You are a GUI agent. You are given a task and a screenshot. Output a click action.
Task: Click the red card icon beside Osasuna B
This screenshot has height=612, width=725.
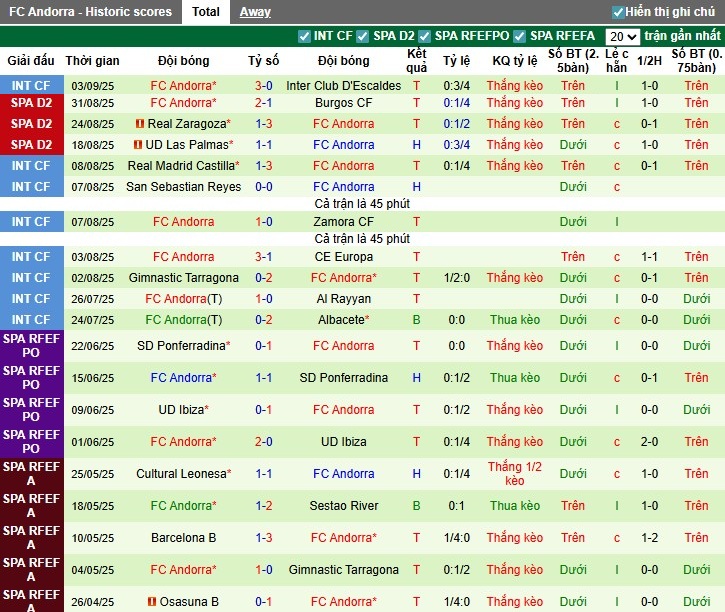pyautogui.click(x=152, y=602)
